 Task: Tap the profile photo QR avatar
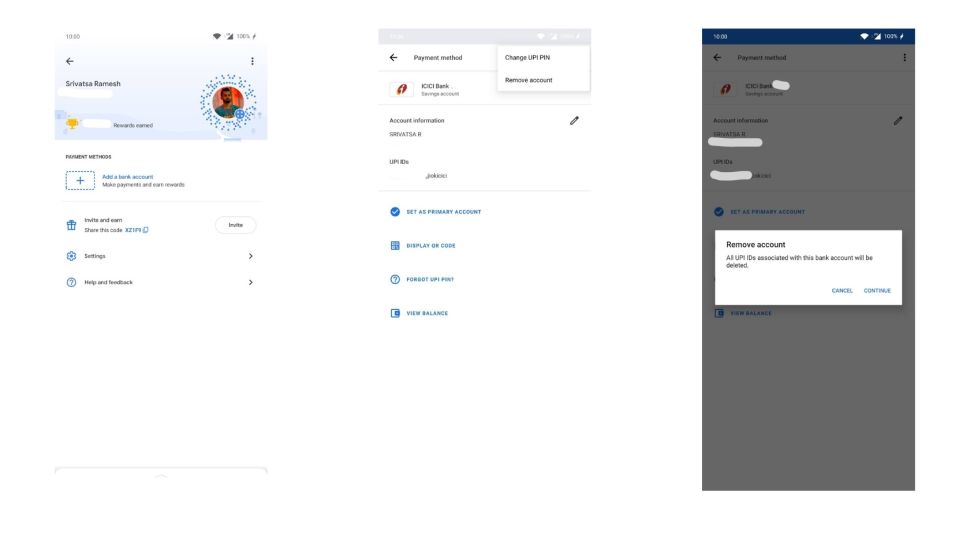coord(228,102)
